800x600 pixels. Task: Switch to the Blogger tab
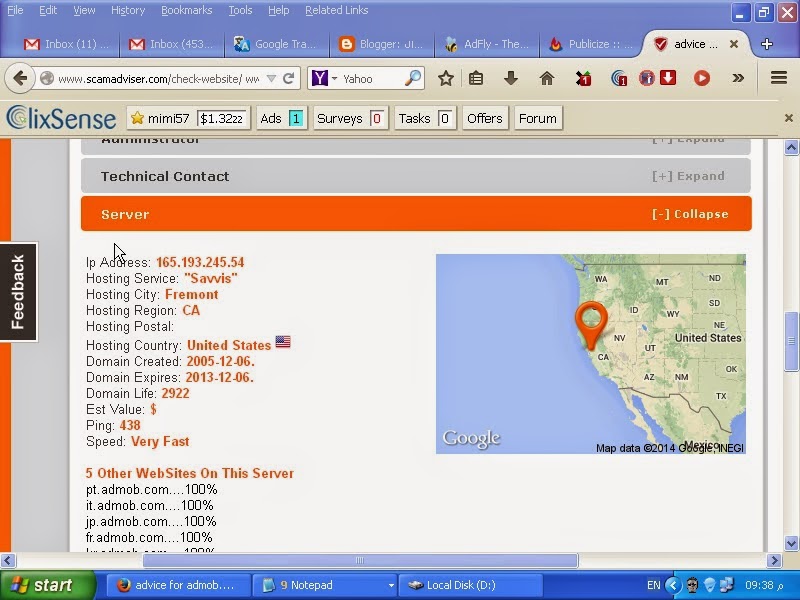click(381, 44)
